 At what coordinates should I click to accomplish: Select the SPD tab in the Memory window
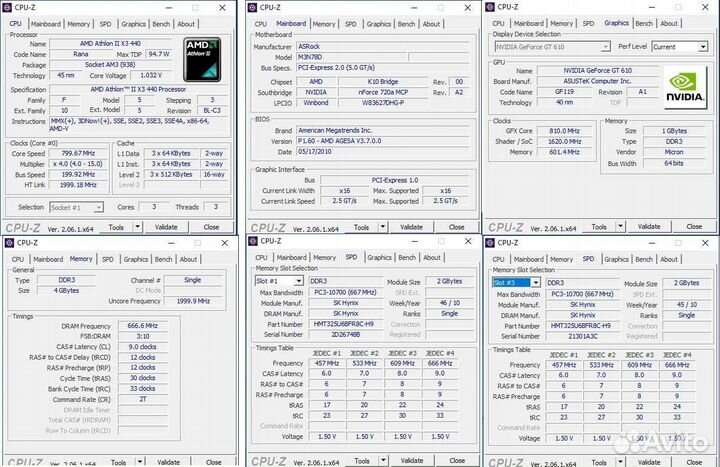pos(108,259)
